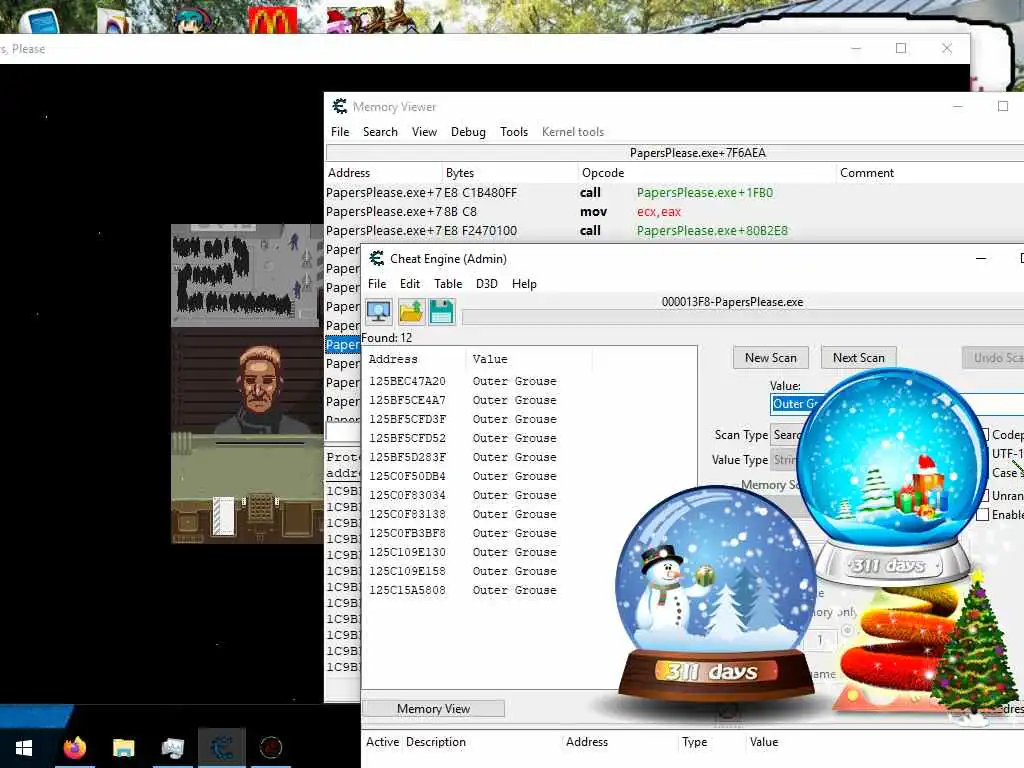Click the open folder load icon
1024x768 pixels.
tap(411, 312)
